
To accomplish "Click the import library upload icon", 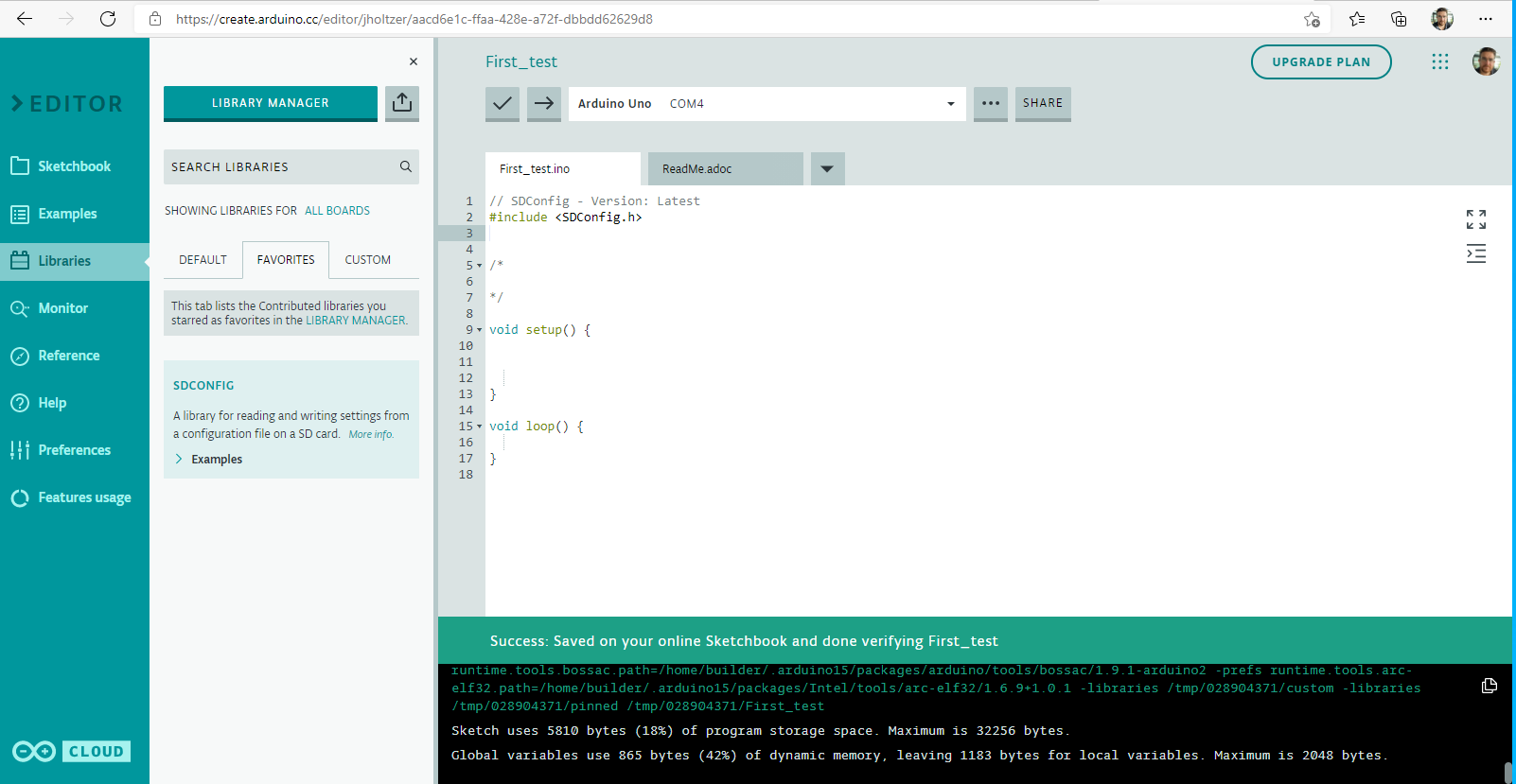I will (x=402, y=102).
